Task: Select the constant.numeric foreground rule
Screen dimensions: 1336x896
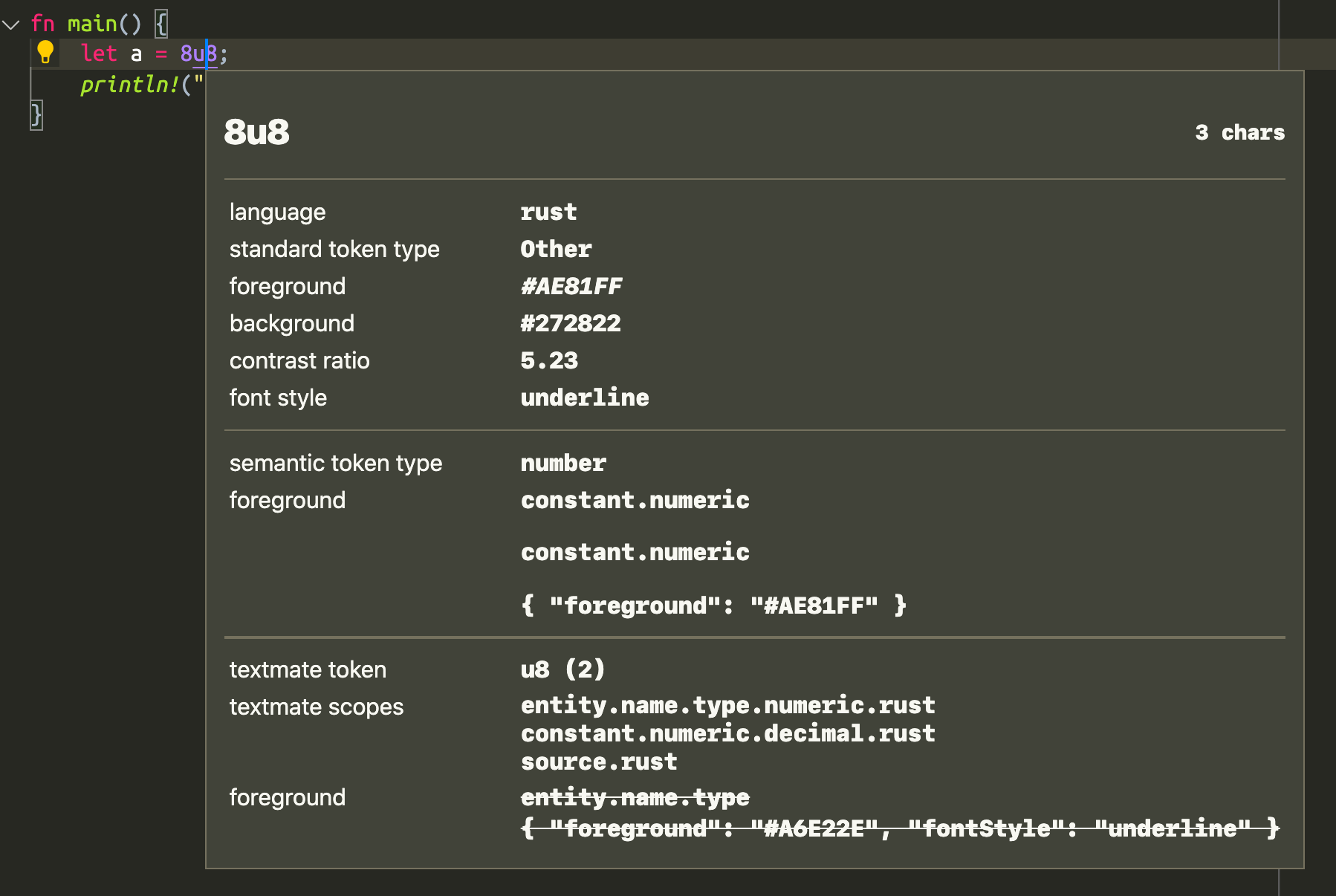Action: [x=635, y=500]
